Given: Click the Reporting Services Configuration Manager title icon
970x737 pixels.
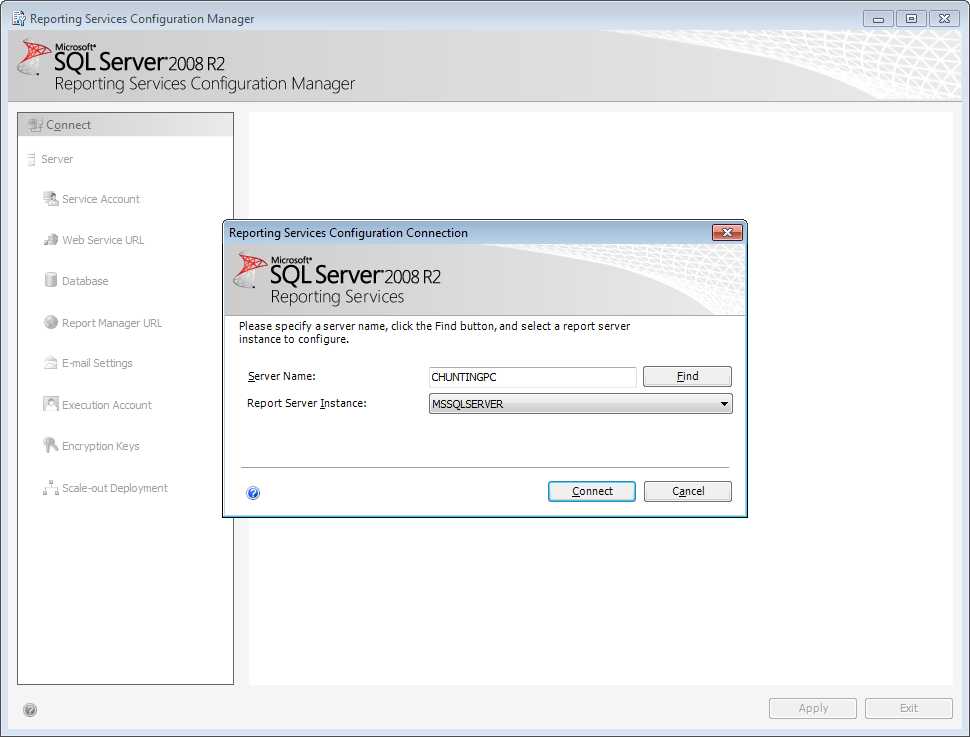Looking at the screenshot, I should click(19, 19).
